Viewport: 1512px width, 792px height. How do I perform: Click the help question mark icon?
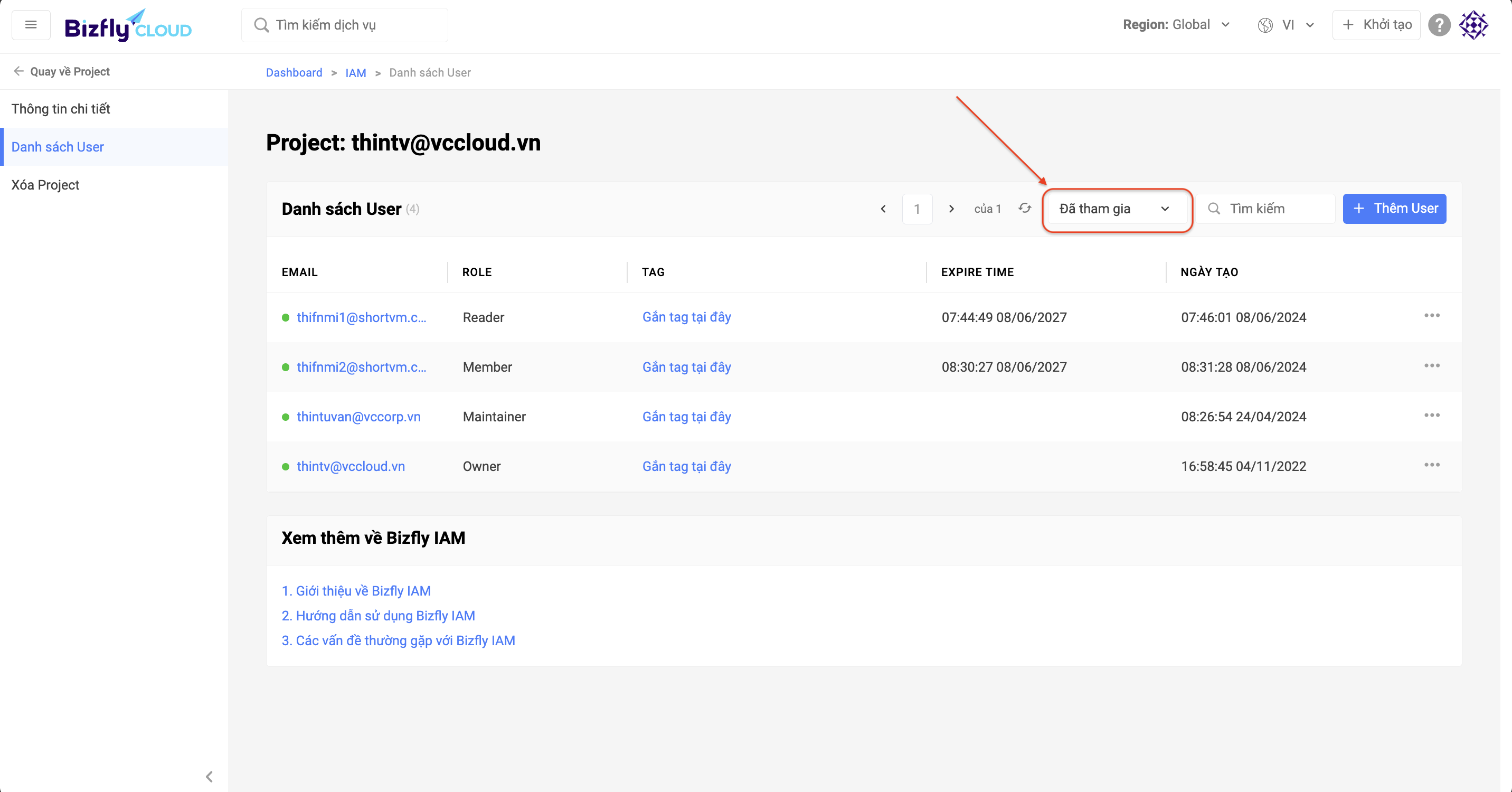[x=1439, y=25]
